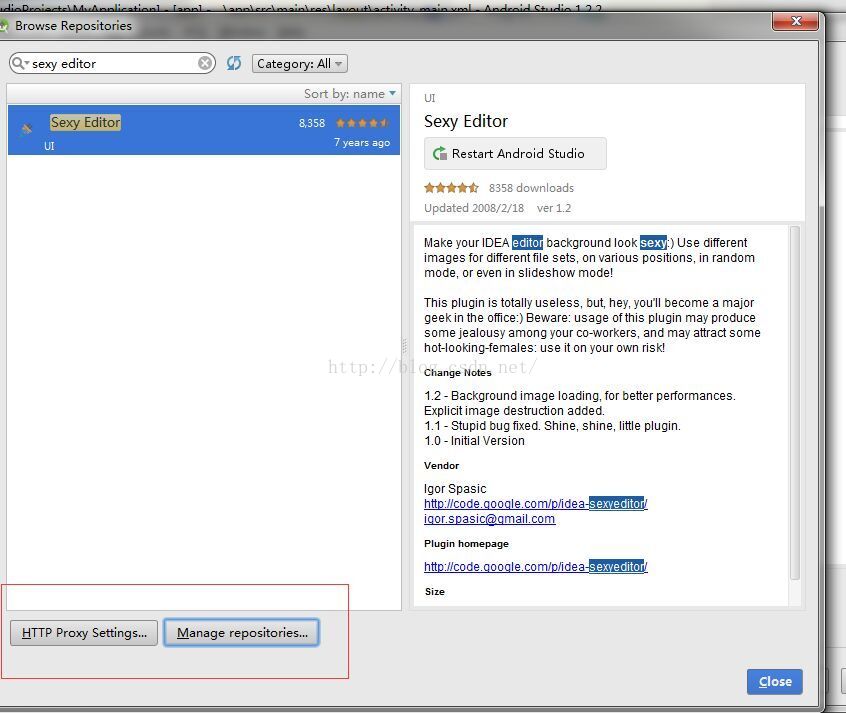Change sorting via the Sort by: name dropdown
This screenshot has width=846, height=713.
pyautogui.click(x=350, y=93)
